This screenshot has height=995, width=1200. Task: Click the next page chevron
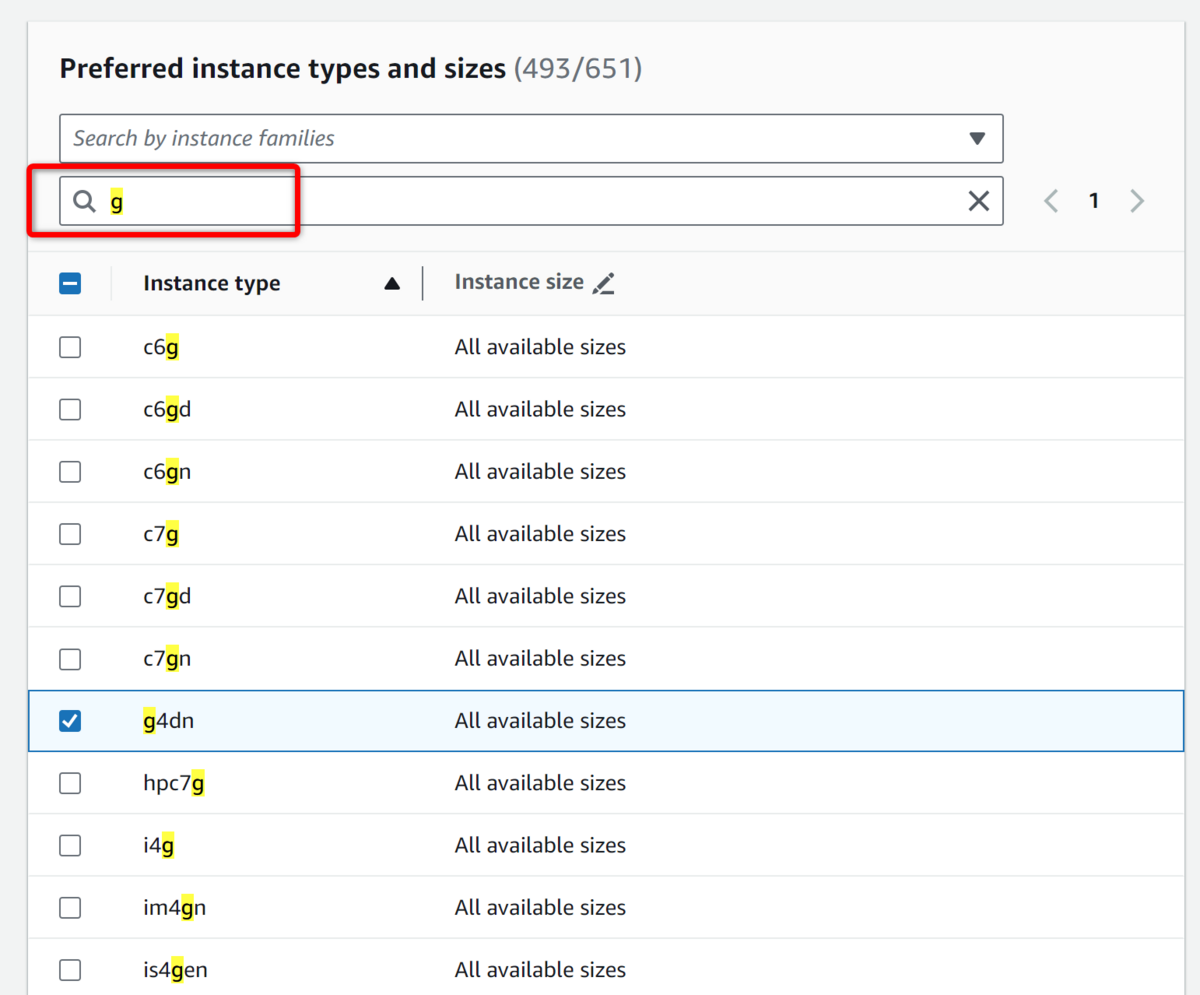click(1137, 201)
